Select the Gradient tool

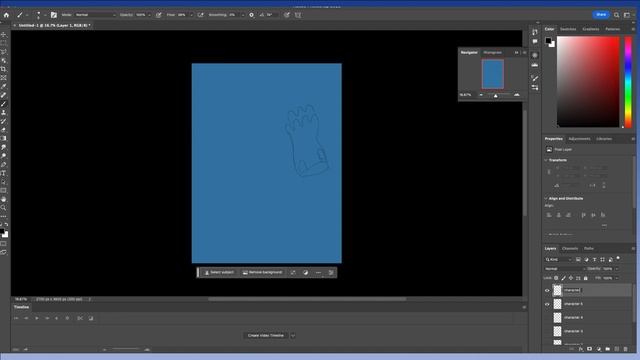(4, 138)
